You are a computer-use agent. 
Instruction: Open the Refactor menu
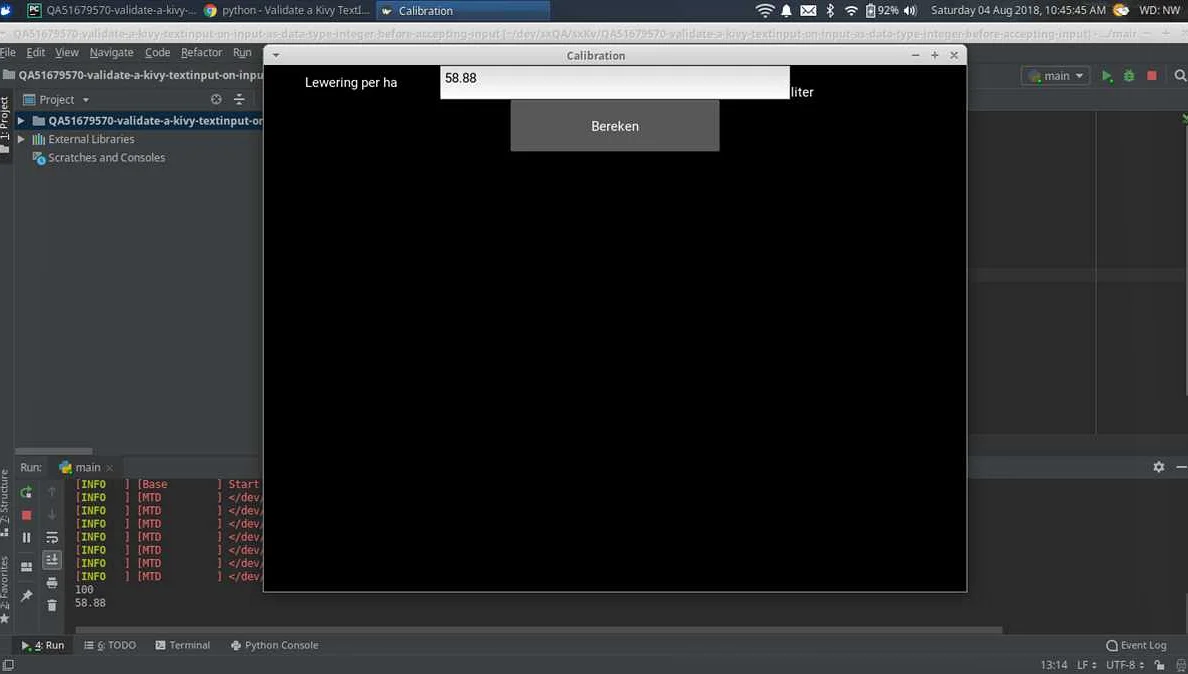click(x=201, y=52)
